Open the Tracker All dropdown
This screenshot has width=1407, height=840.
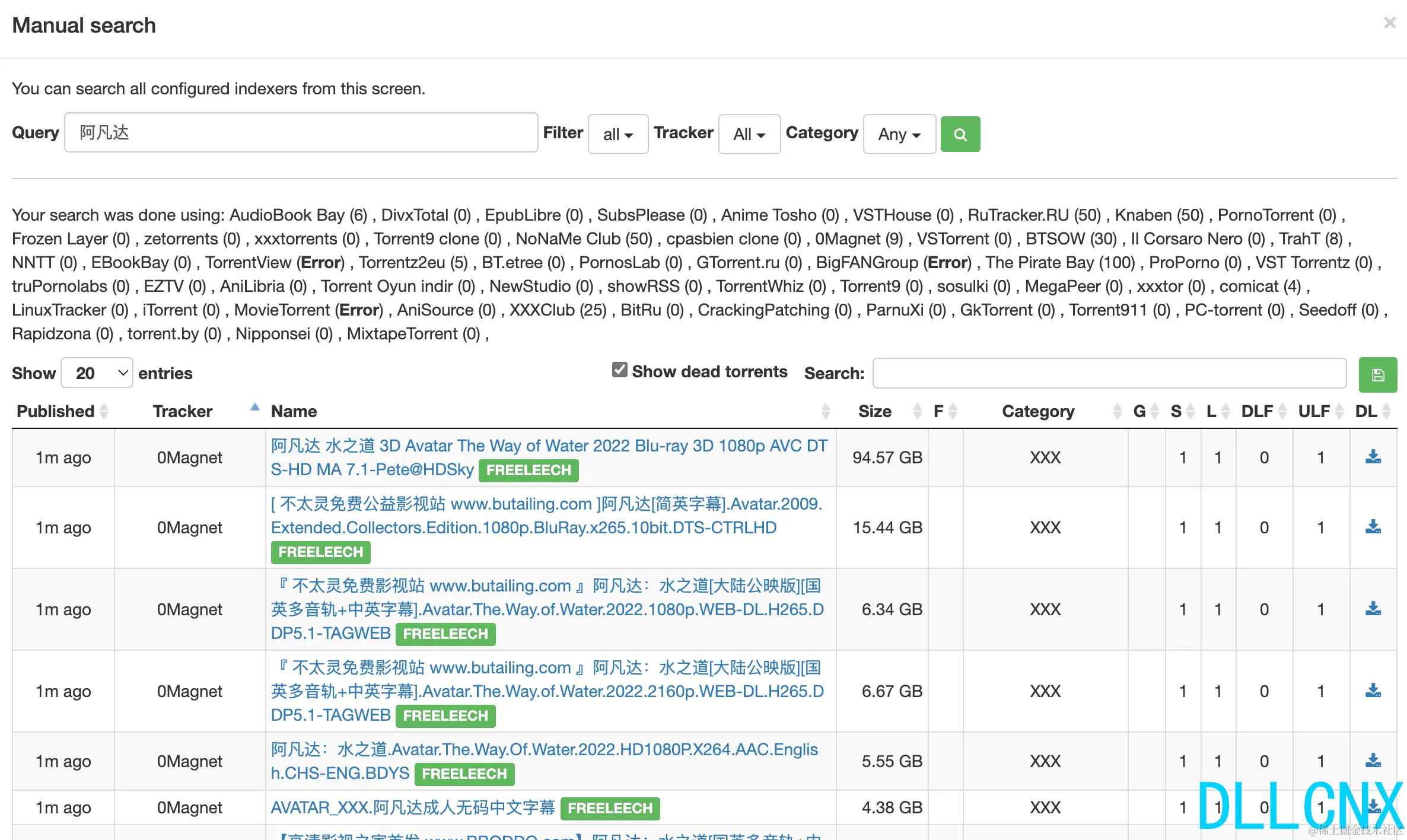click(749, 134)
